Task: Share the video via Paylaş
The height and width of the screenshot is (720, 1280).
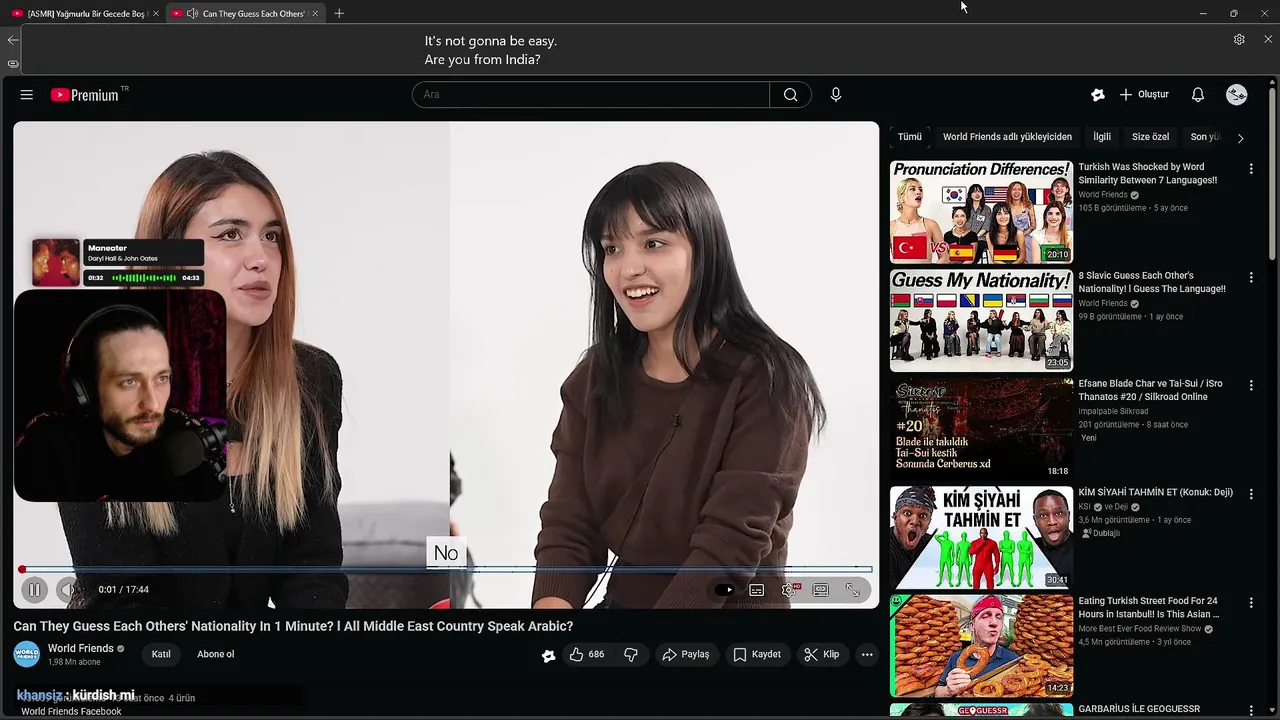Action: click(686, 655)
